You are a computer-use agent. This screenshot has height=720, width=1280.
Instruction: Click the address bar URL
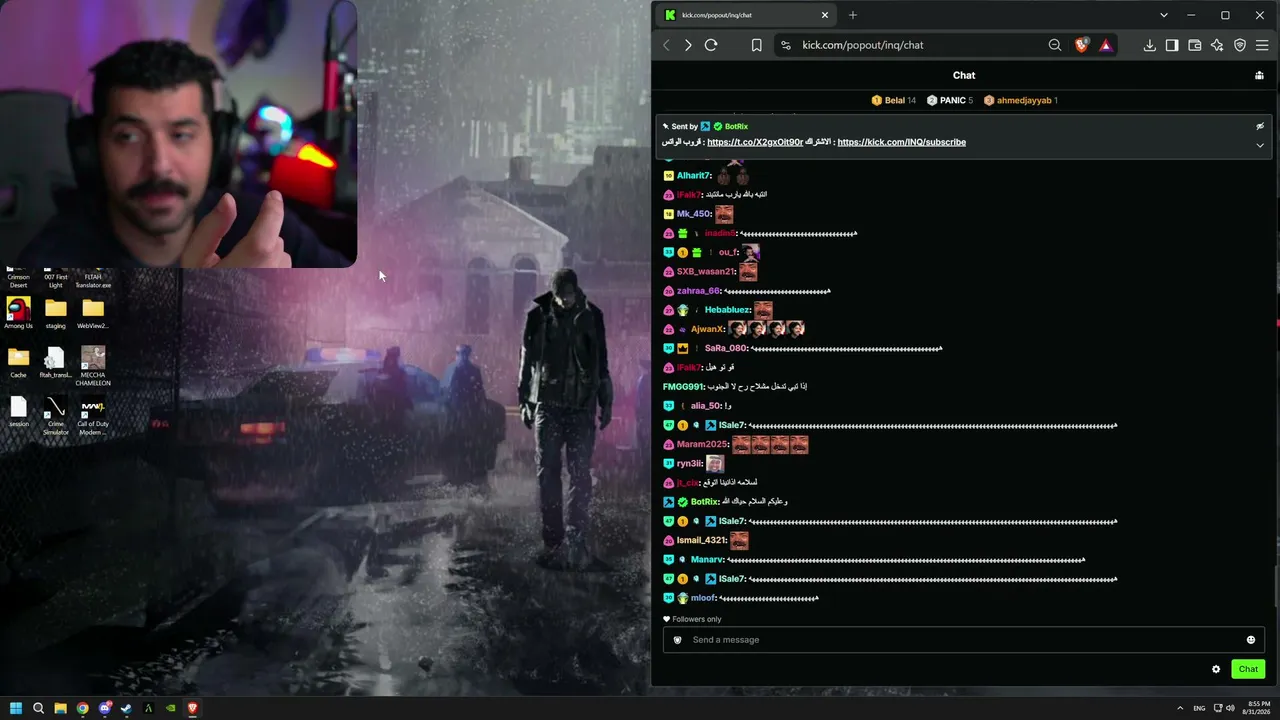click(863, 45)
